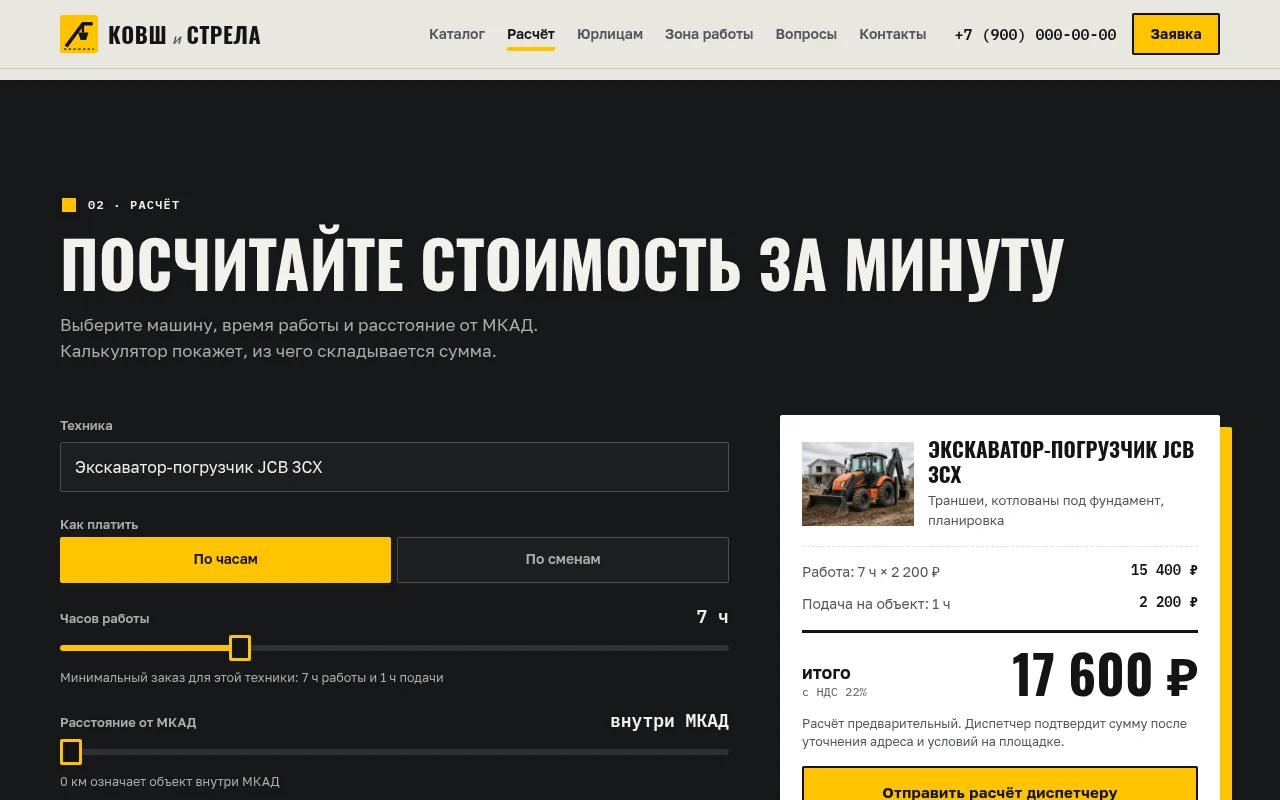Open Зона работы in the header

point(709,34)
